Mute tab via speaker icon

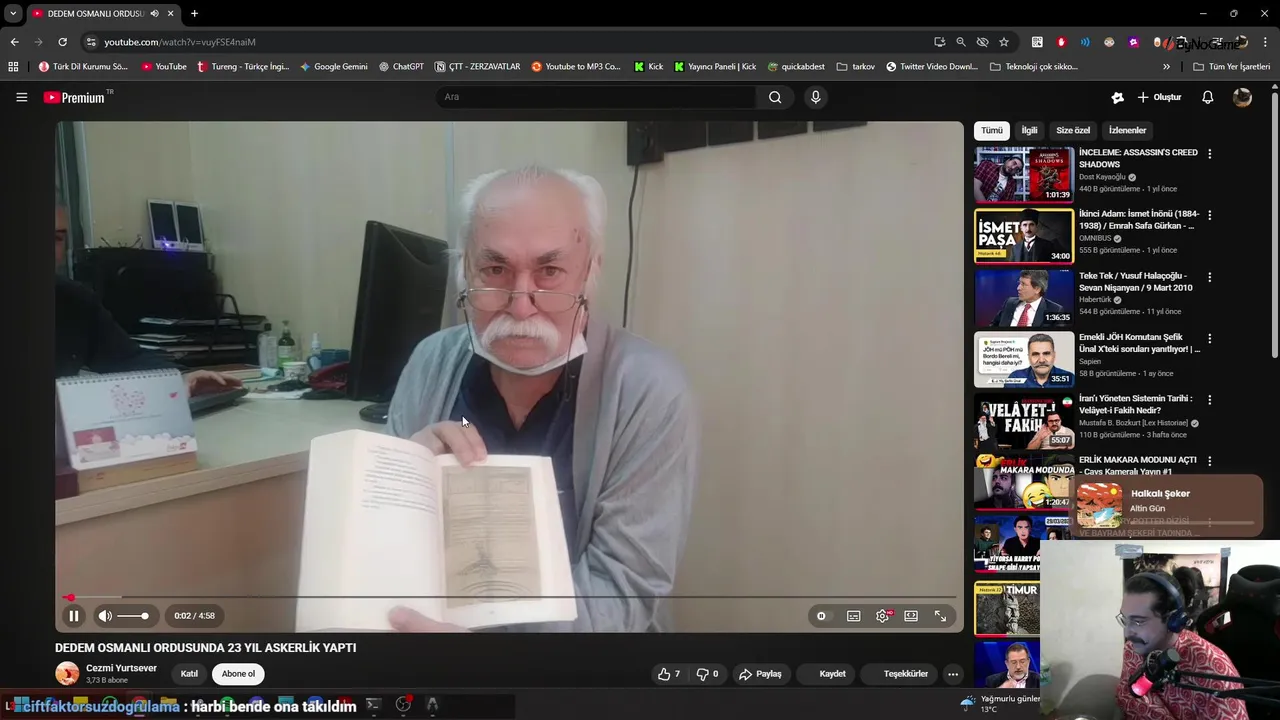tap(154, 13)
